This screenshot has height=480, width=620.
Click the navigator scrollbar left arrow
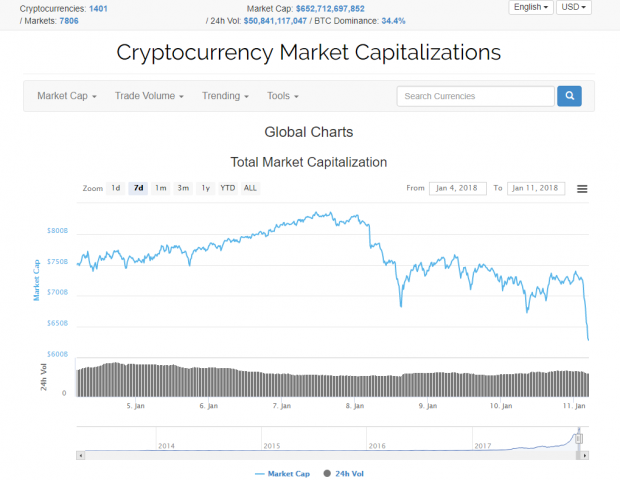click(x=79, y=455)
